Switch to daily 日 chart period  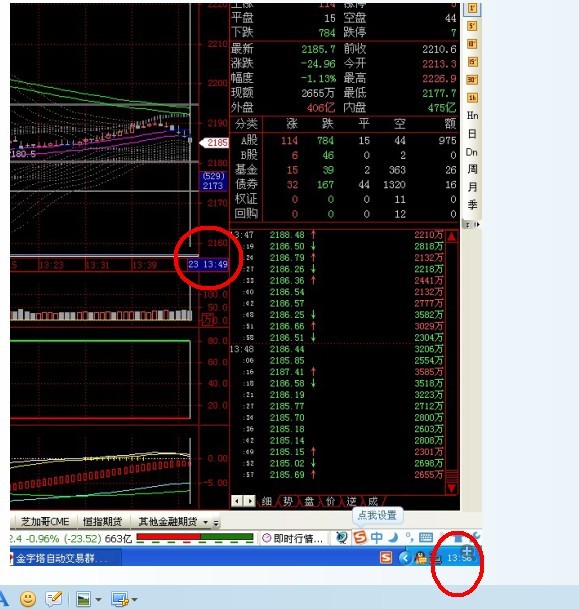472,134
